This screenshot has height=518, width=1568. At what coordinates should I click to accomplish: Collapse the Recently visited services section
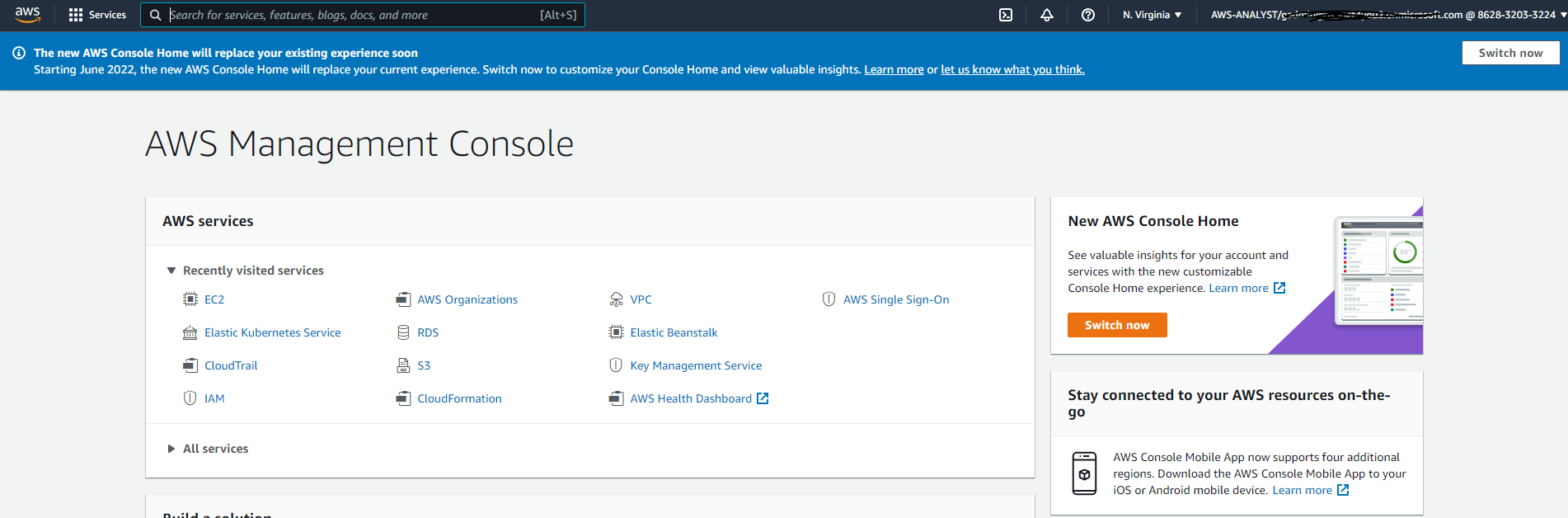pos(246,271)
